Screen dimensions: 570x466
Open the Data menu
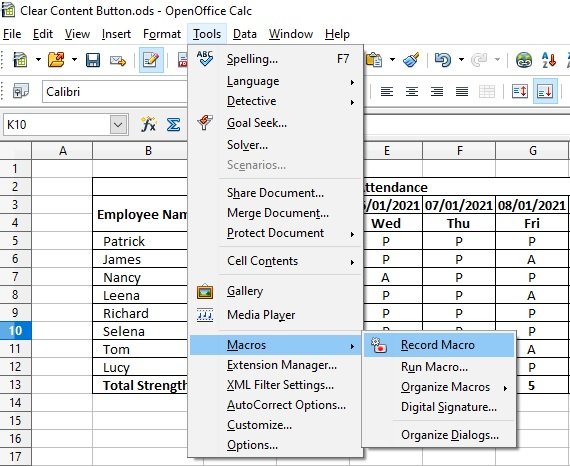click(245, 34)
